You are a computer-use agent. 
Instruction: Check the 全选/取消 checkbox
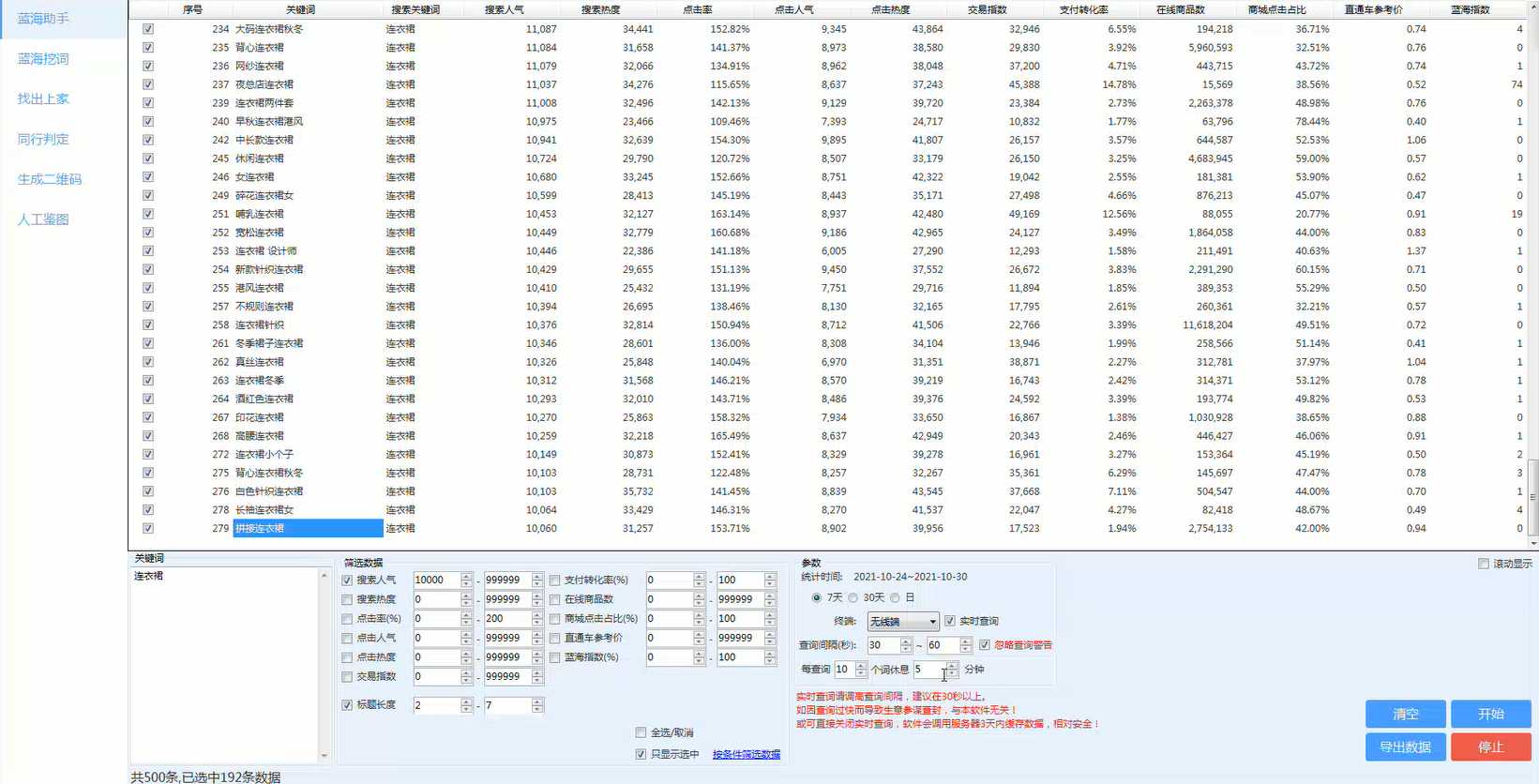tap(641, 732)
